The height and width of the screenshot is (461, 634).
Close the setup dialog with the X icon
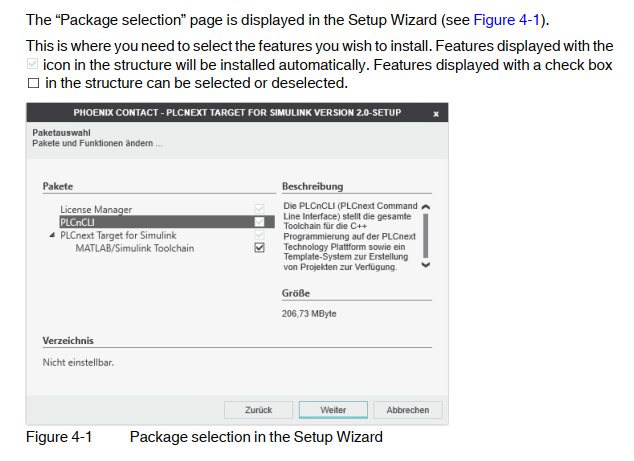[x=436, y=114]
